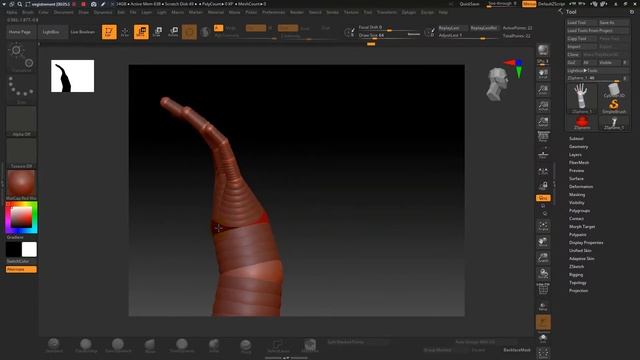This screenshot has width=640, height=360.
Task: Select the Scale transform icon
Action: point(157,32)
